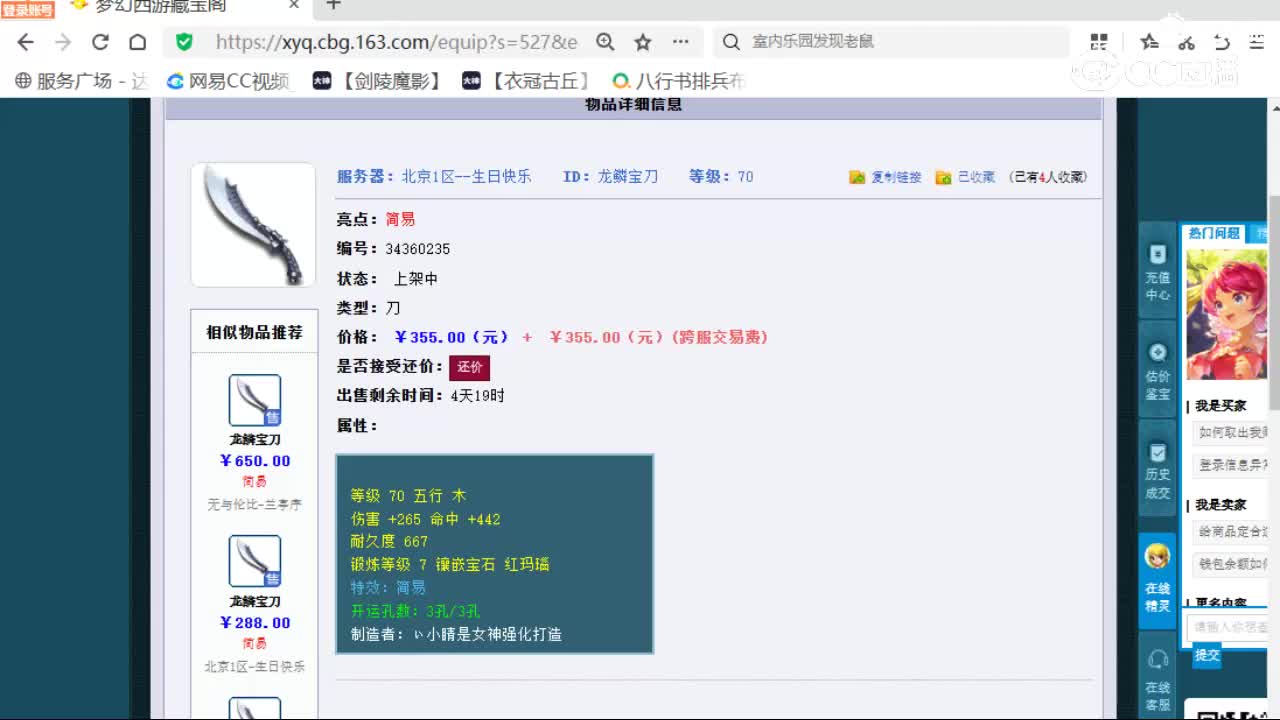Submit the question with 提交
This screenshot has width=1280, height=720.
pos(1207,655)
